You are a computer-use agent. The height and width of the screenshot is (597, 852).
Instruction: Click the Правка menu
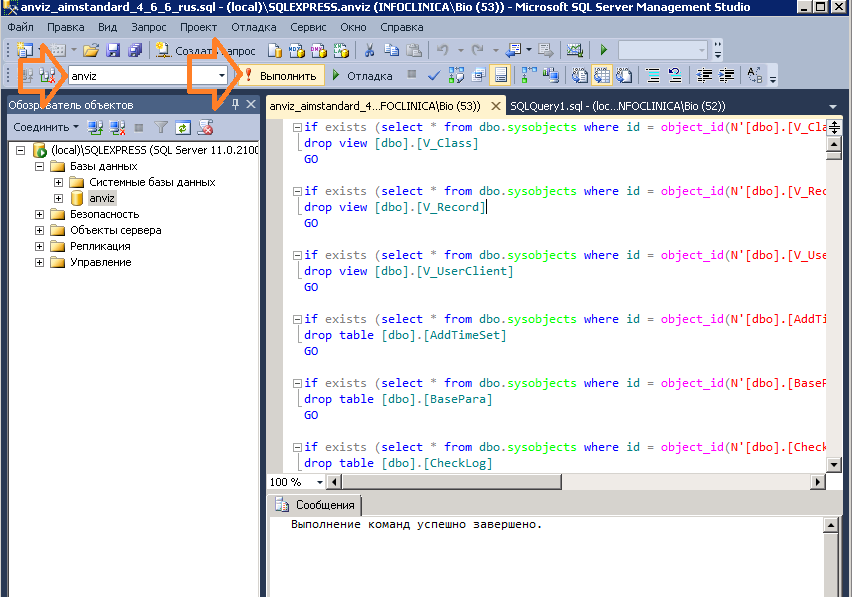(66, 27)
